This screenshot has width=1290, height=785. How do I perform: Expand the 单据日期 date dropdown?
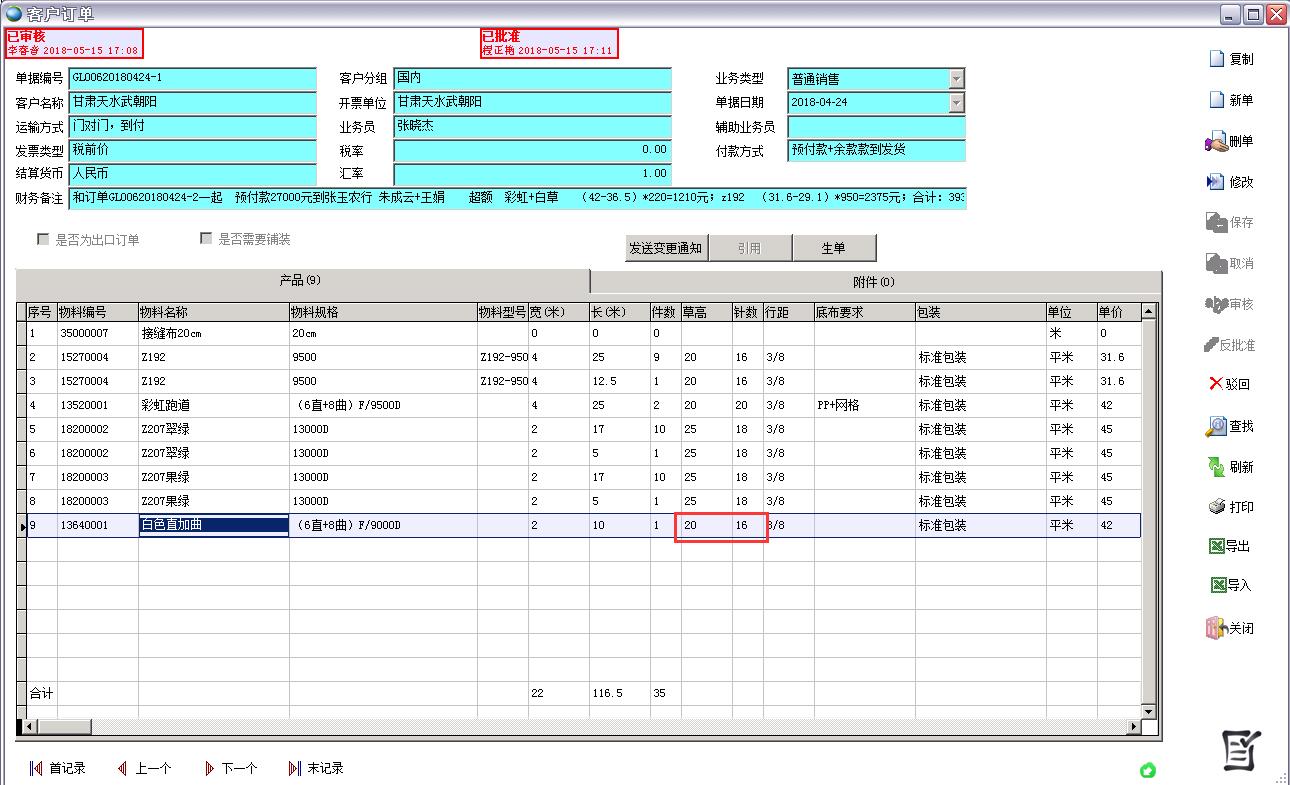click(x=958, y=102)
